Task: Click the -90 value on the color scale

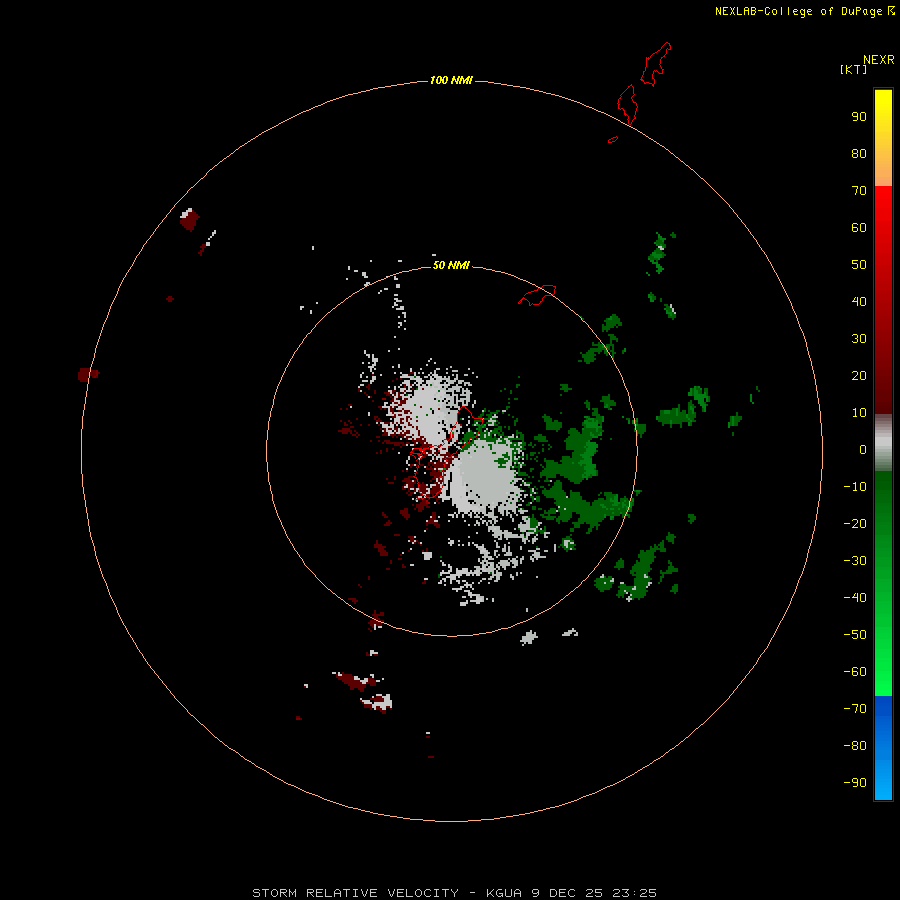Action: [855, 783]
